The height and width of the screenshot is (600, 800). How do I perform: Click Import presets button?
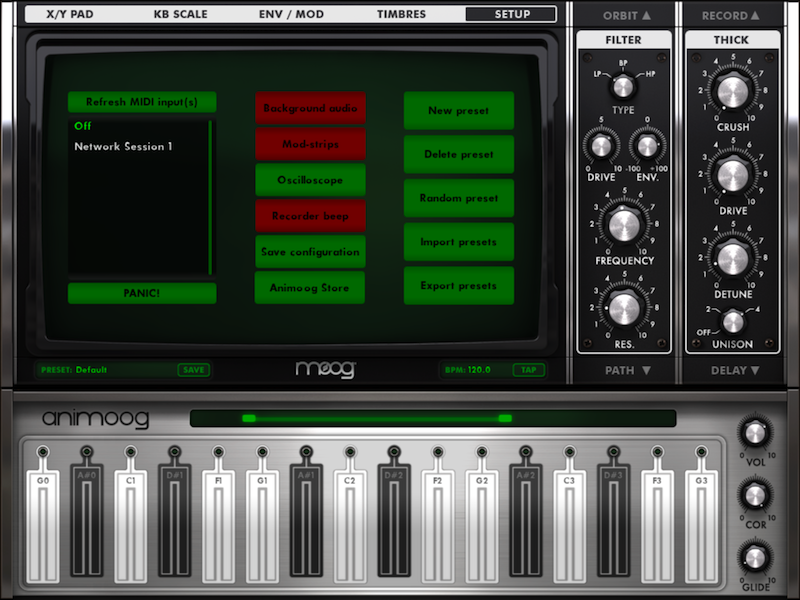pyautogui.click(x=459, y=242)
